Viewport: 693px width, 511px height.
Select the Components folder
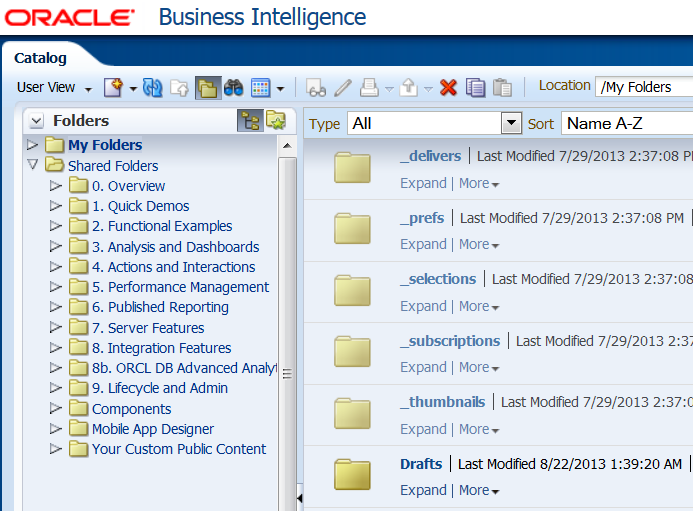point(132,409)
